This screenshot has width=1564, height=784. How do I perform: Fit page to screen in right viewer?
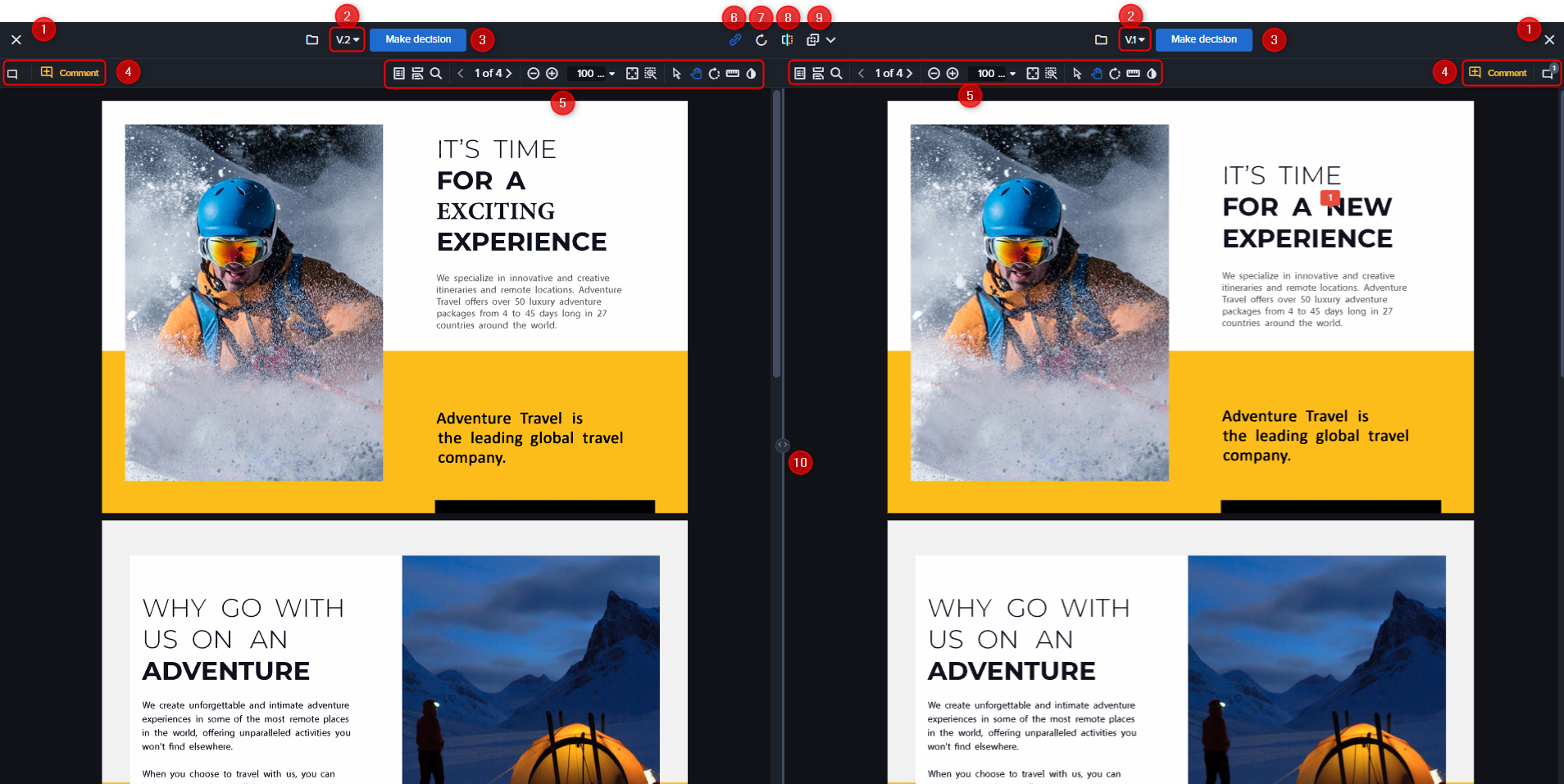pos(1033,73)
